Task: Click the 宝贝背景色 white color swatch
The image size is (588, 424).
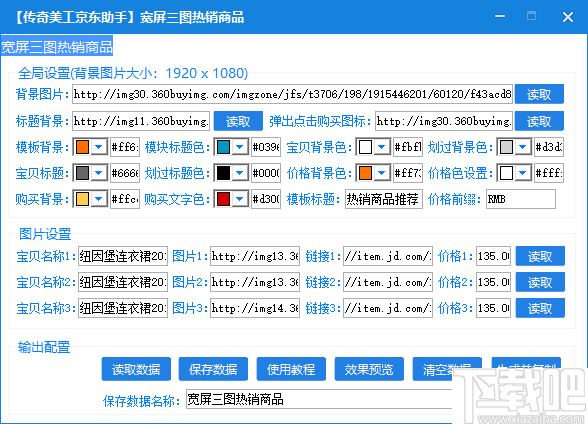Action: pos(365,147)
